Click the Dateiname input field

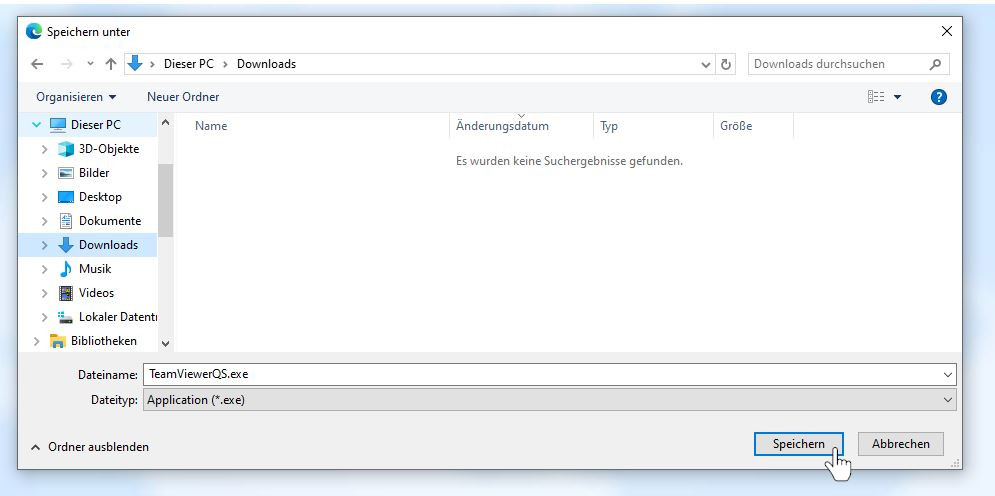pos(540,374)
